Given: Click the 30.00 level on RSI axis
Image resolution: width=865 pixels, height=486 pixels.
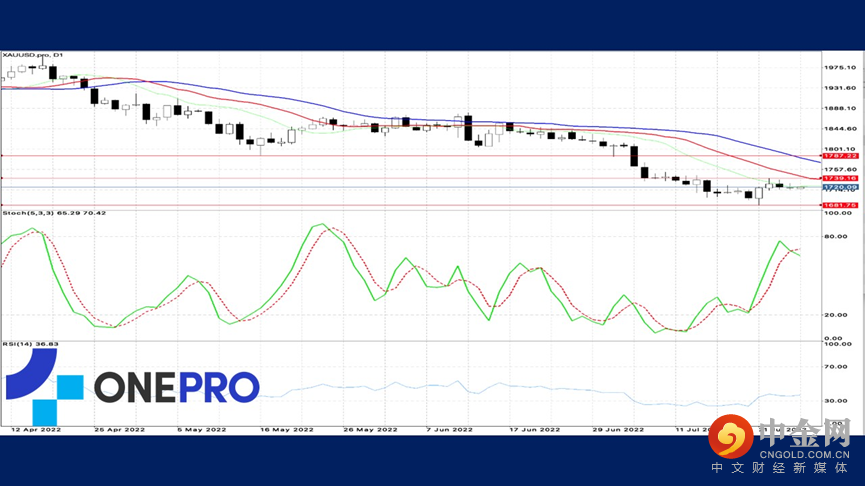Looking at the screenshot, I should [x=836, y=401].
